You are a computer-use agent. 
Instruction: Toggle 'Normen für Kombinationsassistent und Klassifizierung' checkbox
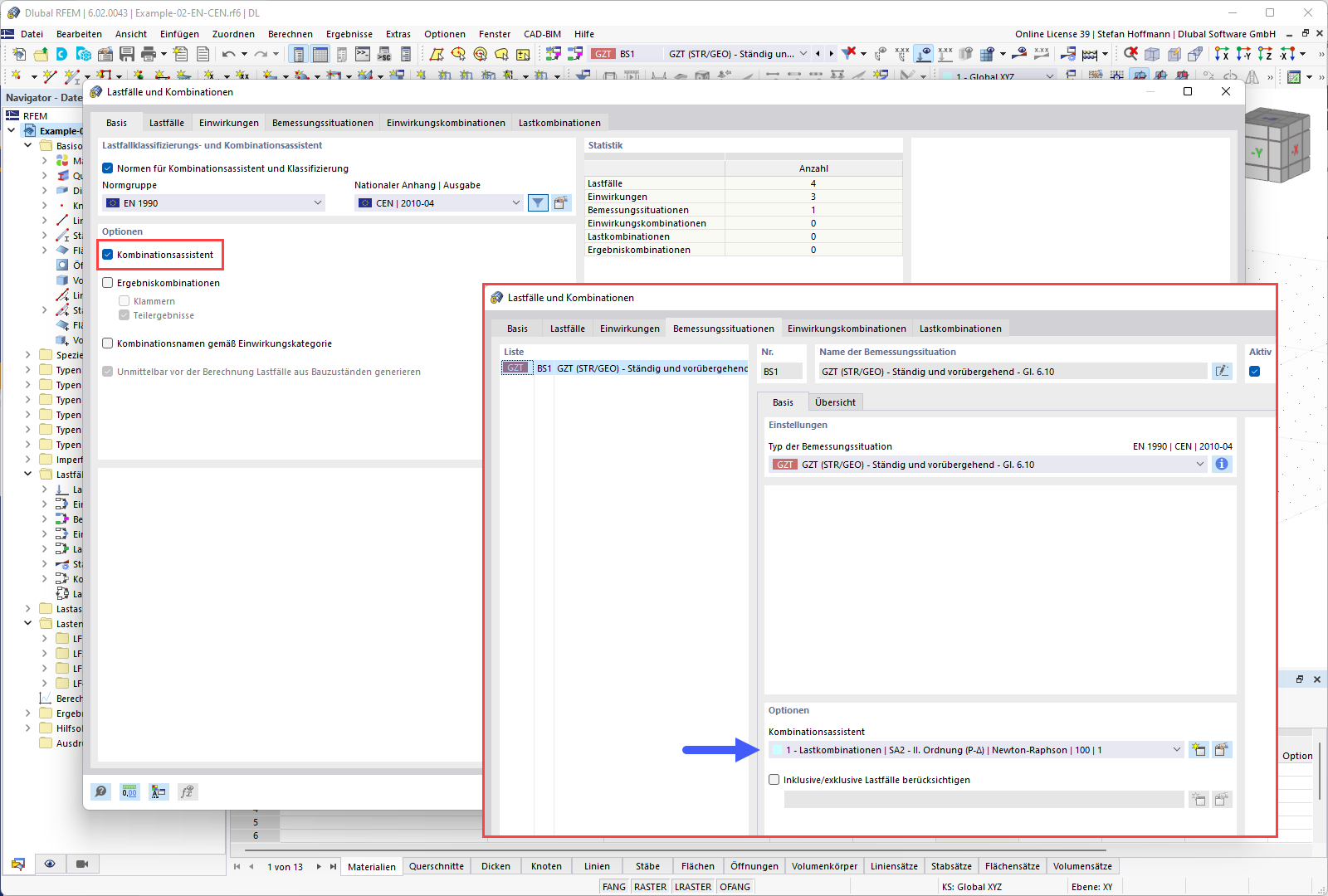coord(107,168)
